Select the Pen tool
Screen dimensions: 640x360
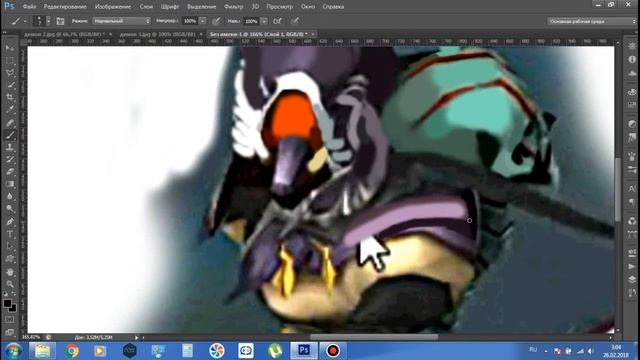[10, 222]
